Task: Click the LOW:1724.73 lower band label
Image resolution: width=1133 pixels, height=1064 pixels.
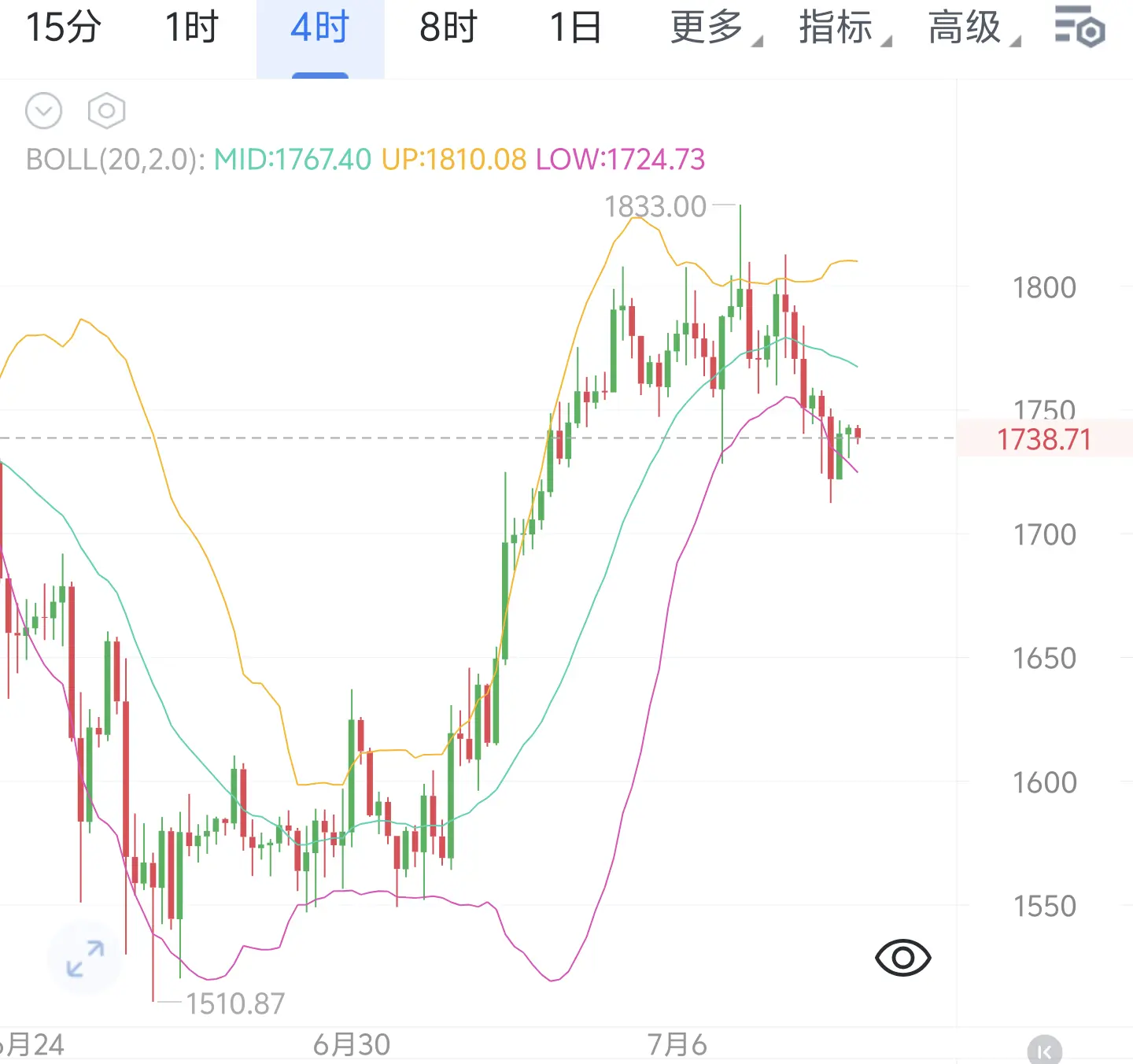Action: click(x=621, y=160)
